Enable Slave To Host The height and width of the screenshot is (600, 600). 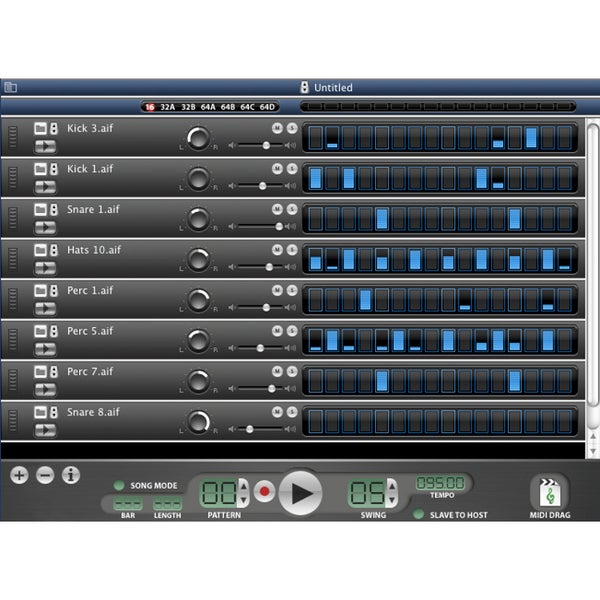point(419,514)
